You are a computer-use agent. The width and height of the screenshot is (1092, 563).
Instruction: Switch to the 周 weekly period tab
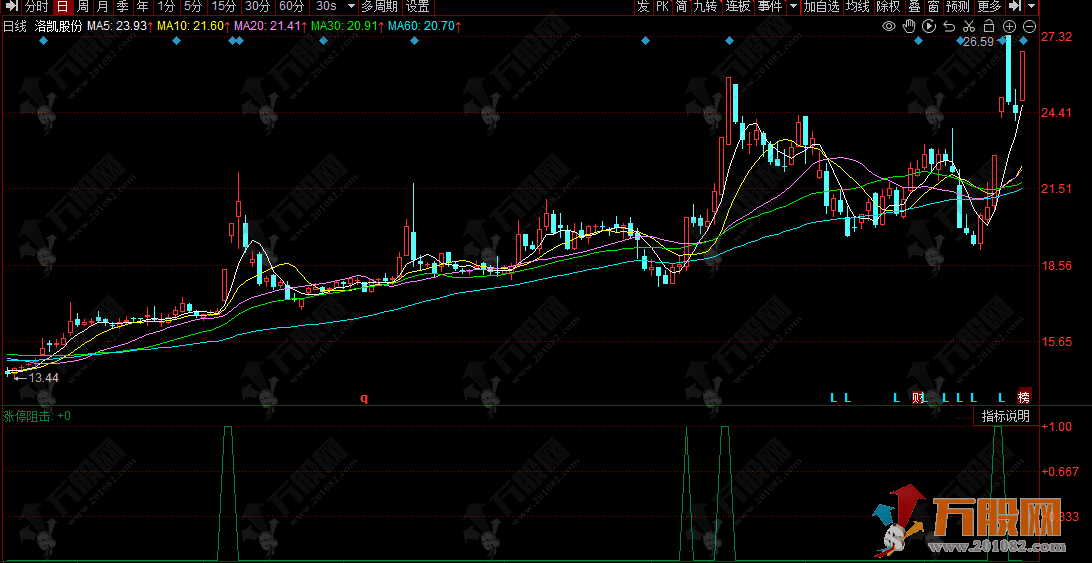[83, 7]
